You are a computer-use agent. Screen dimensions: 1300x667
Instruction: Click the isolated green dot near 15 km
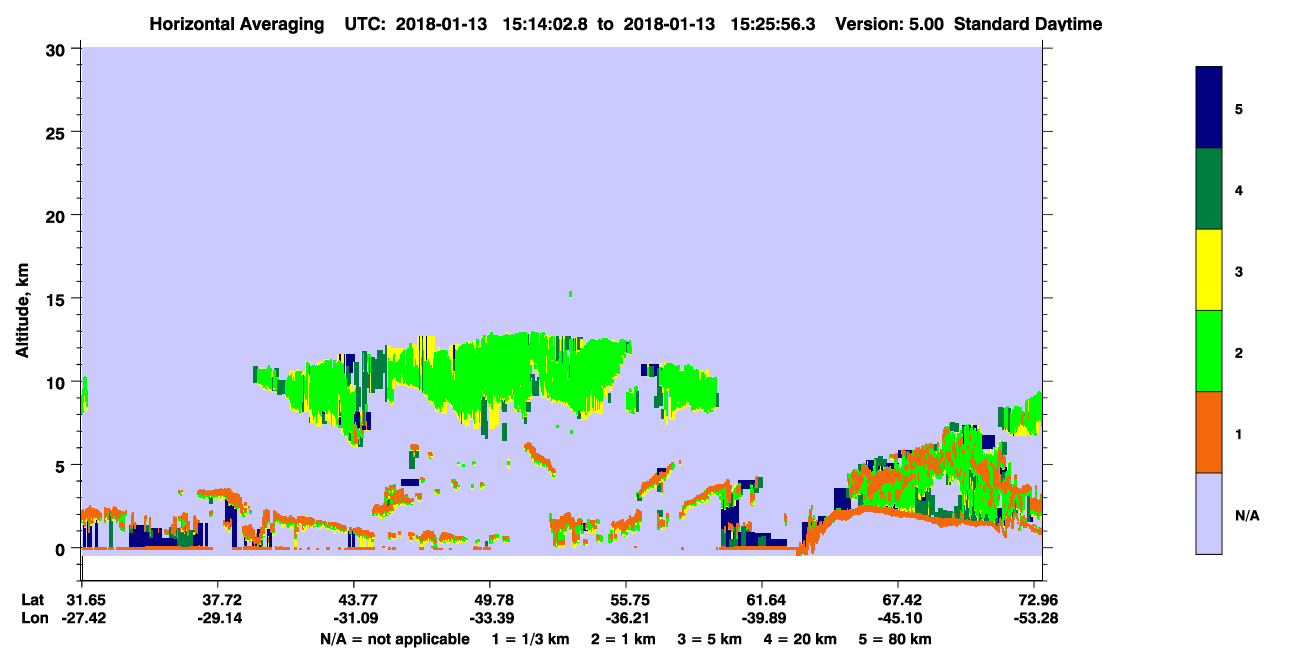[x=570, y=294]
